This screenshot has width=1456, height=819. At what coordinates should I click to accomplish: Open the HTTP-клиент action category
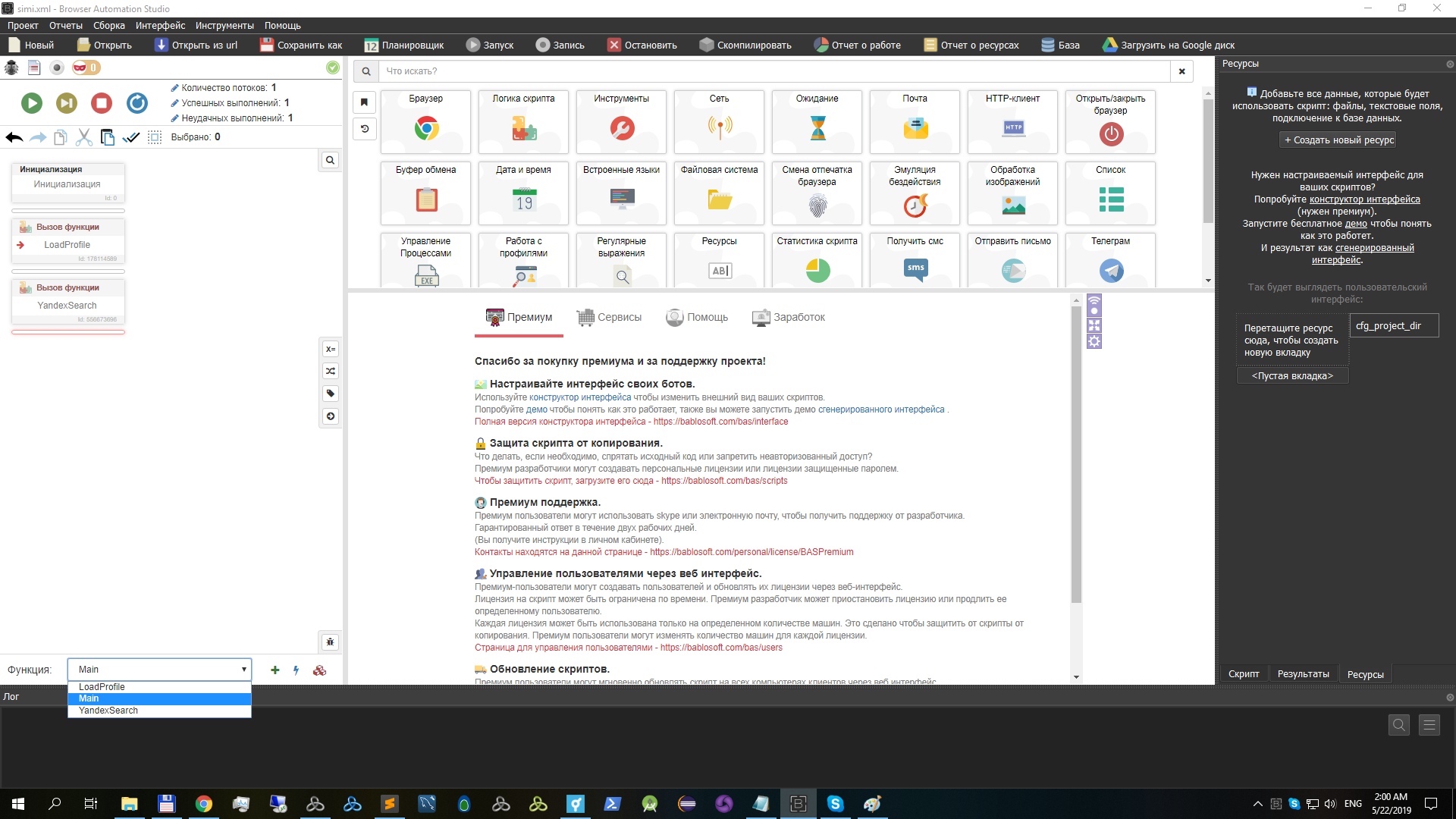tap(1012, 121)
